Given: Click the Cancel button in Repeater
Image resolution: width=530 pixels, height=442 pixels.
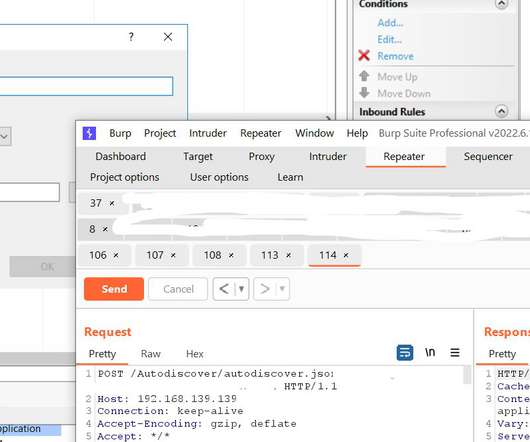Looking at the screenshot, I should pos(178,289).
